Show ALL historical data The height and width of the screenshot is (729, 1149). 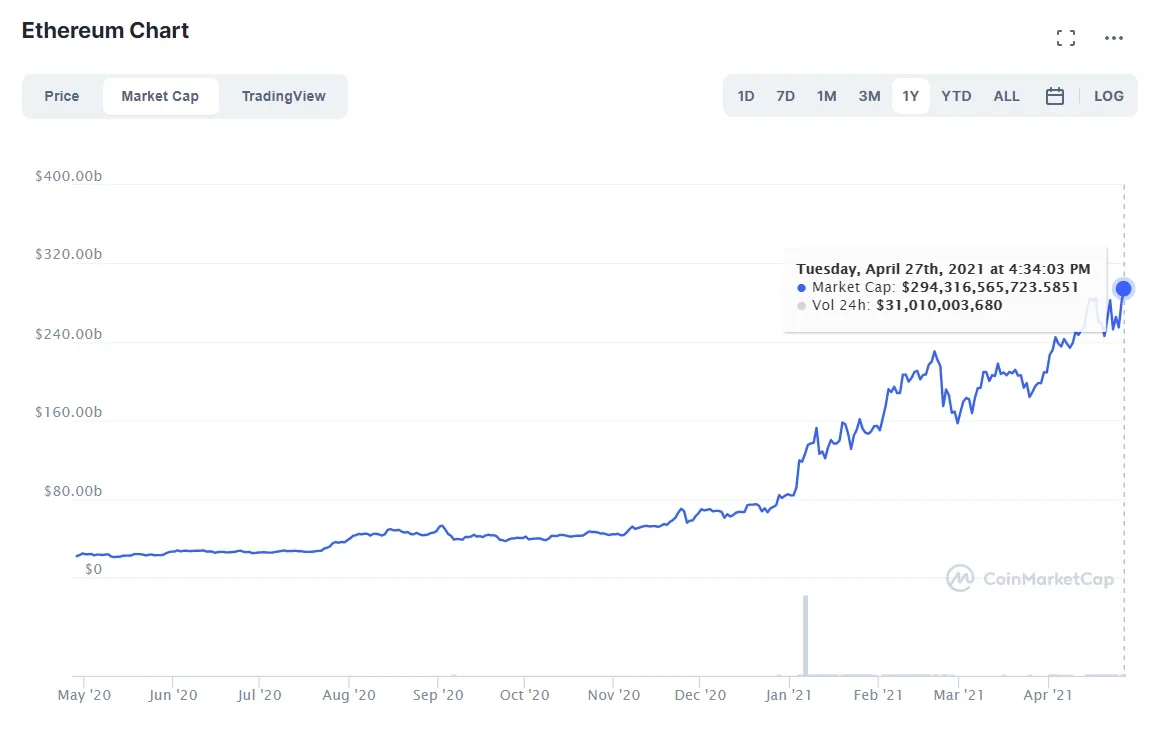point(1006,96)
